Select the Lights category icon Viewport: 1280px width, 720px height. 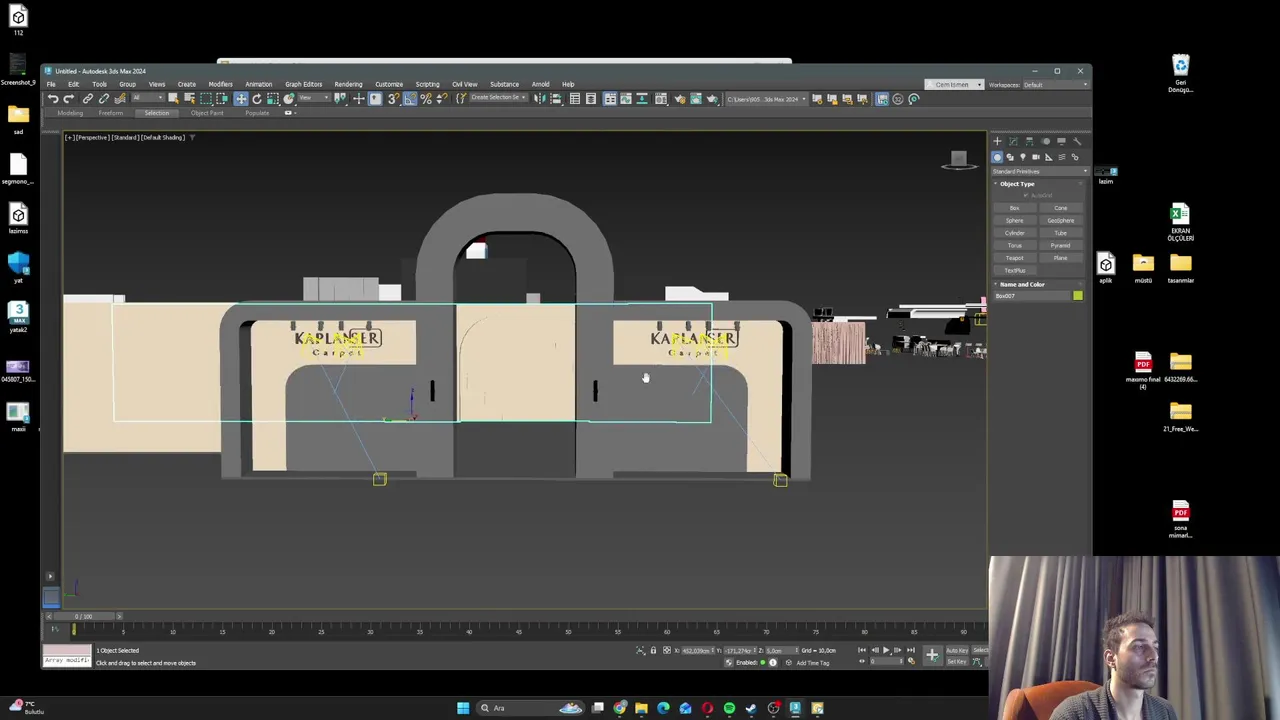pos(1023,157)
